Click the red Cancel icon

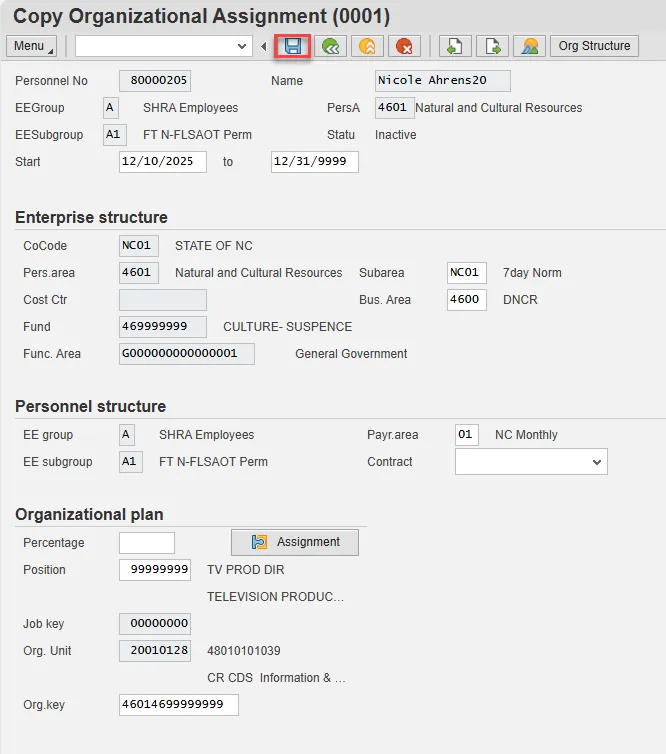[x=404, y=46]
